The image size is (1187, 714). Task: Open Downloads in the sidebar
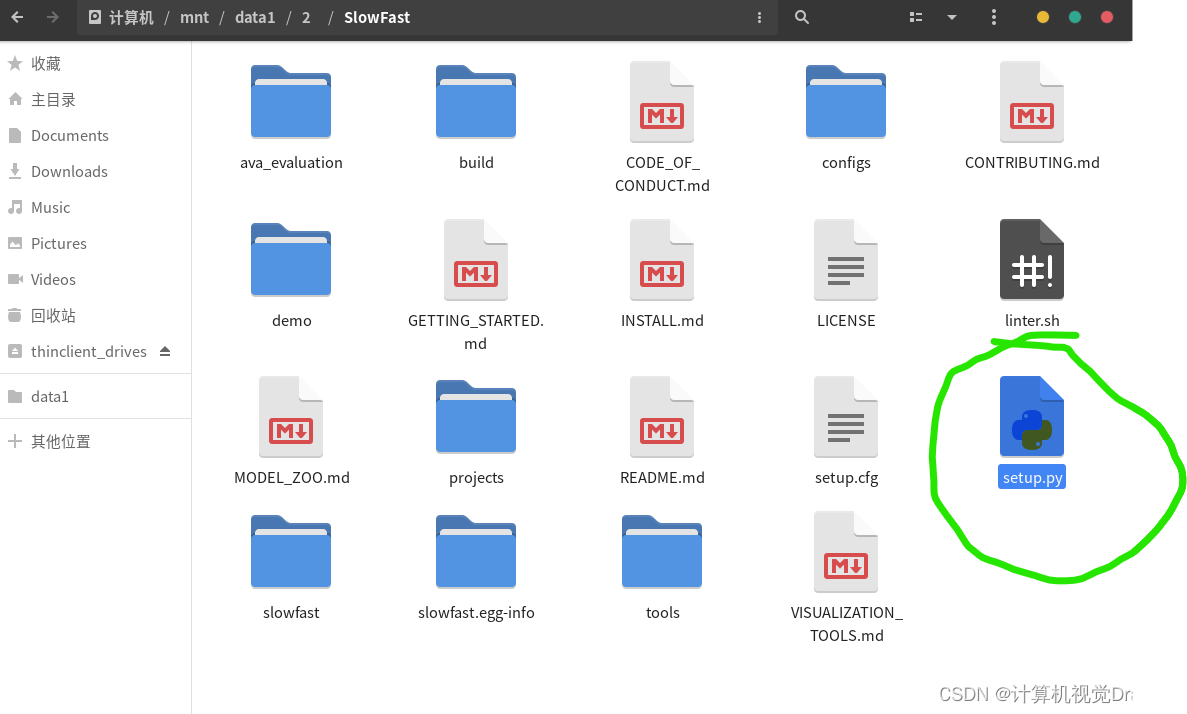point(95,171)
